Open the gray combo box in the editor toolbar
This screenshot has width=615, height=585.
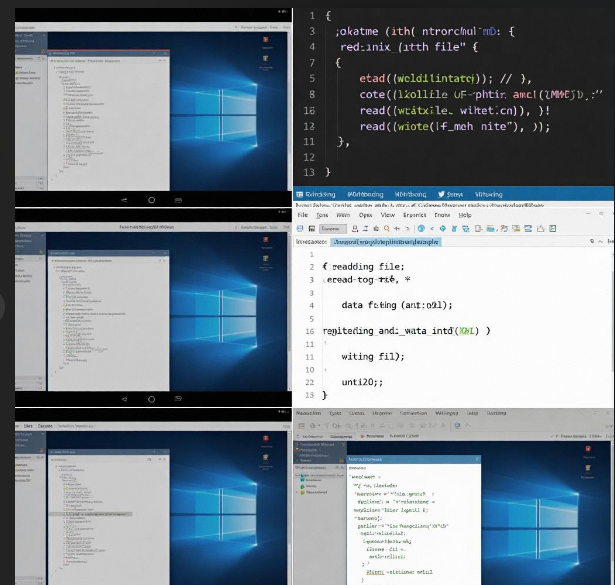point(333,229)
